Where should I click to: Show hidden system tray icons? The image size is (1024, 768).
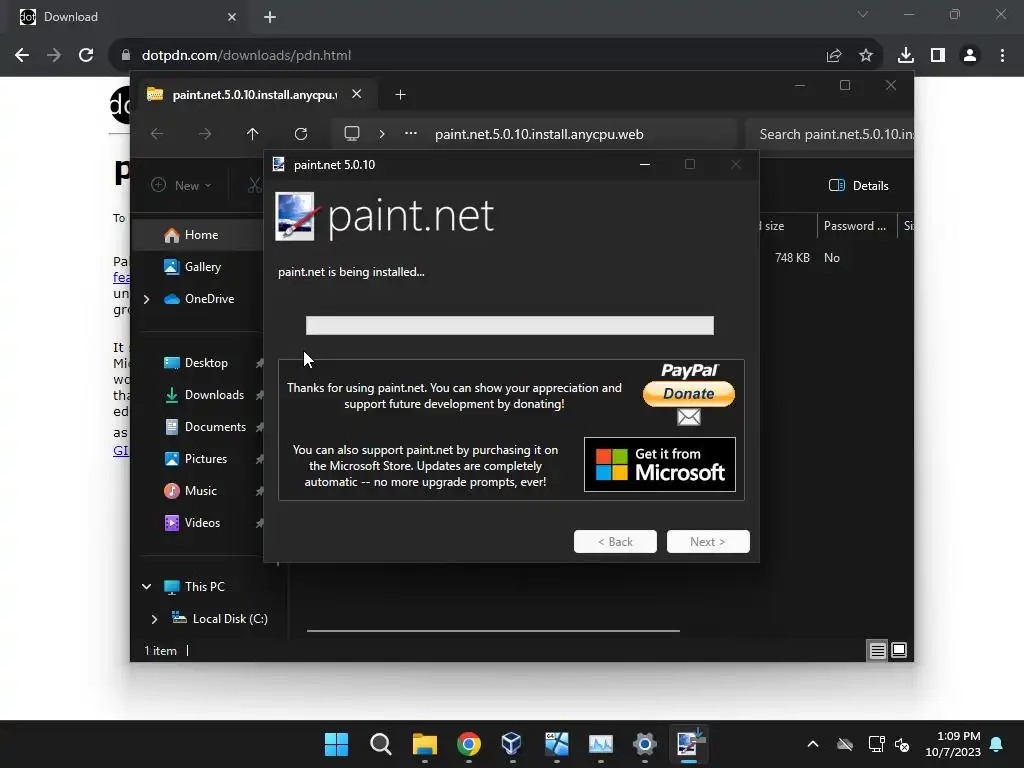pos(813,744)
